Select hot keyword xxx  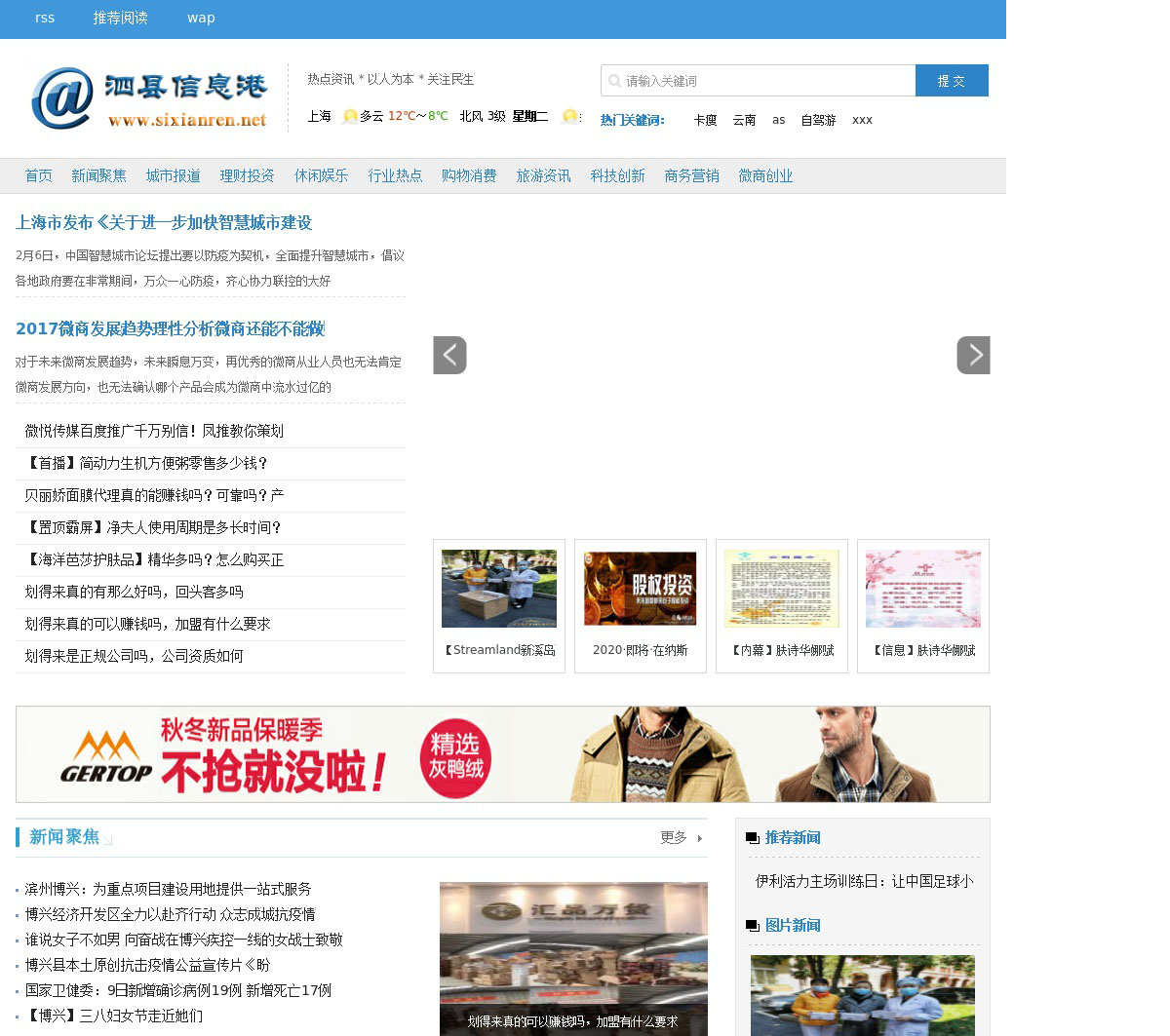862,120
